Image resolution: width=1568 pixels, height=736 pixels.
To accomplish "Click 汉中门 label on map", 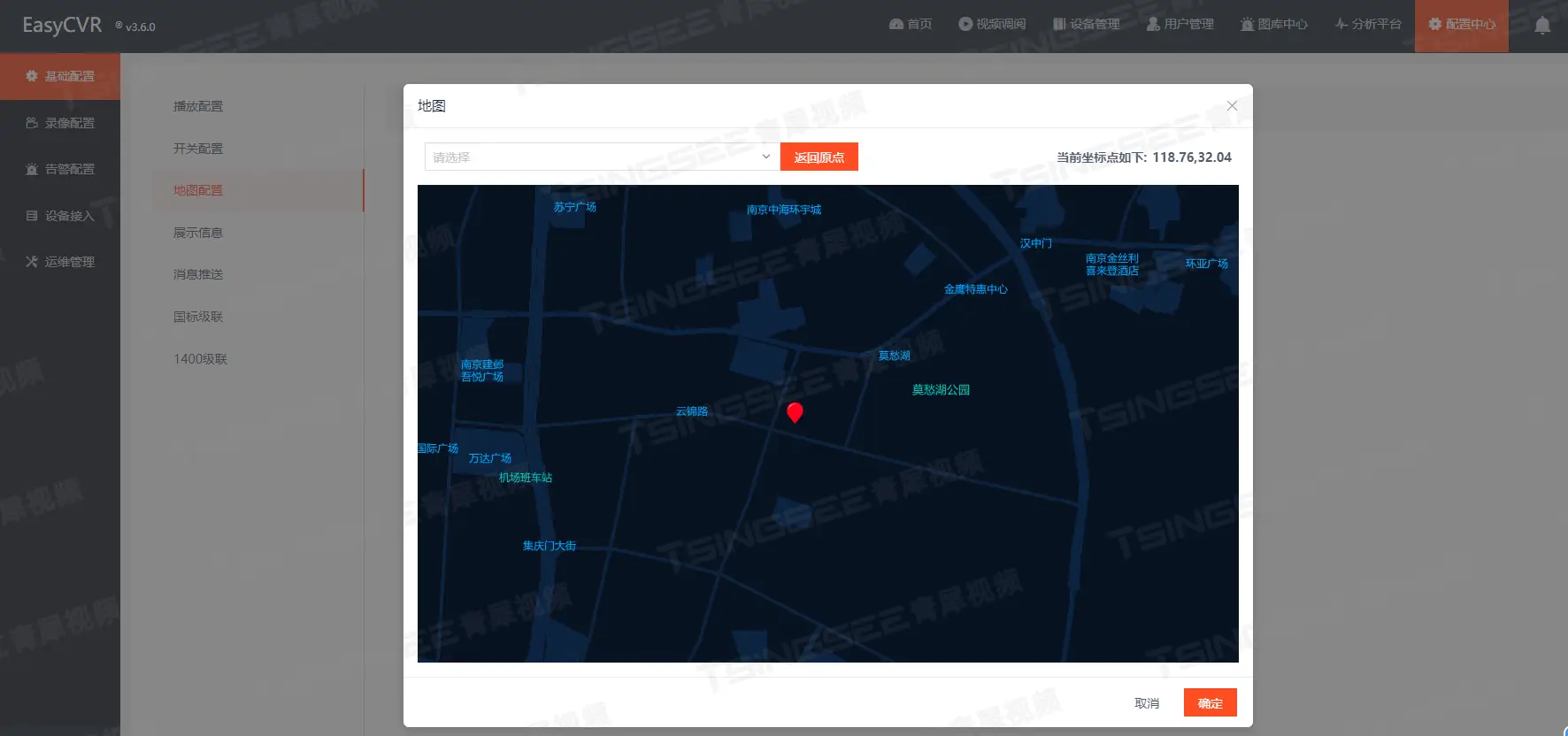I will pyautogui.click(x=1036, y=243).
